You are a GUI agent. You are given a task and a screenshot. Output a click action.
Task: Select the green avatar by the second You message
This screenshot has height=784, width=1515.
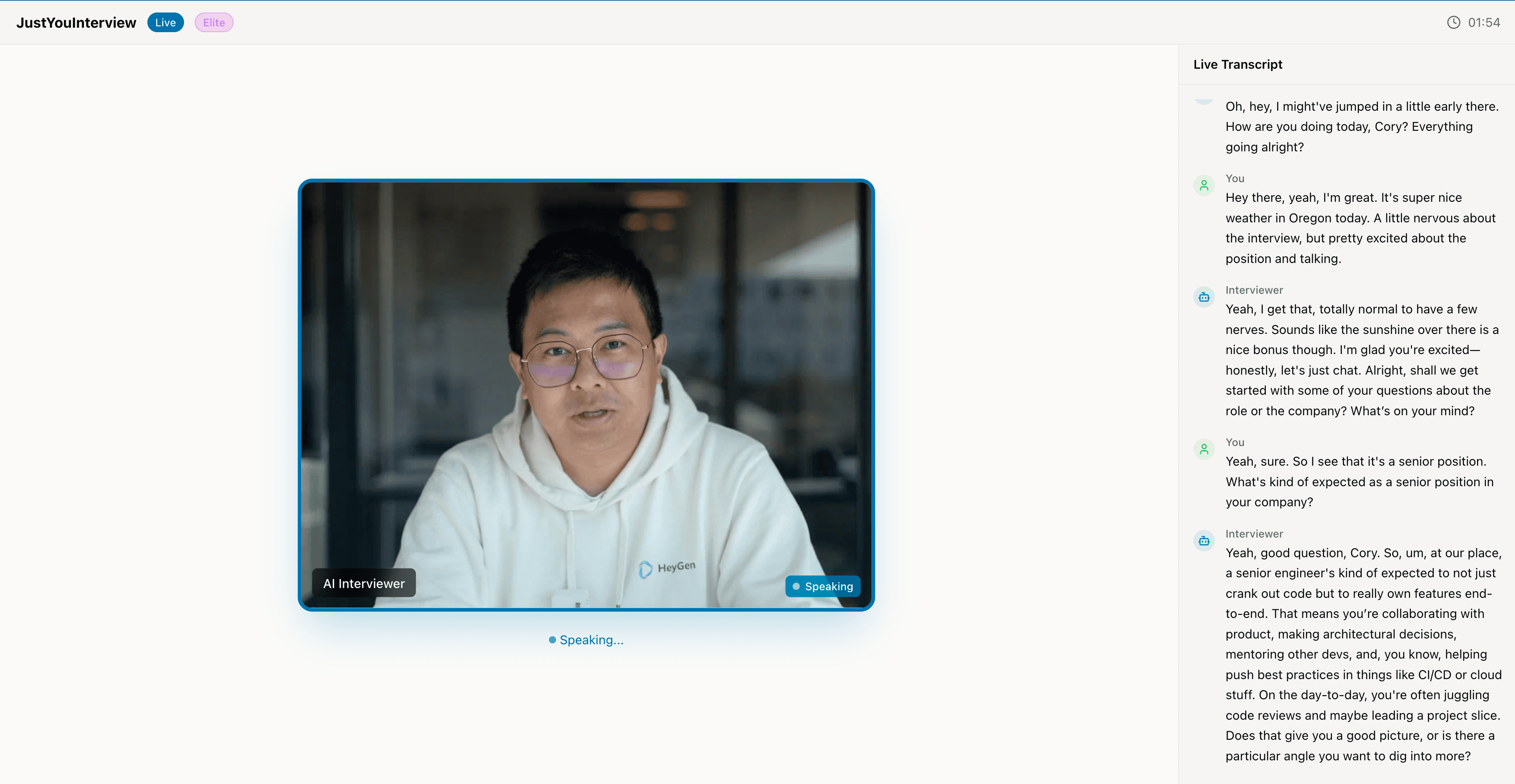coord(1204,448)
